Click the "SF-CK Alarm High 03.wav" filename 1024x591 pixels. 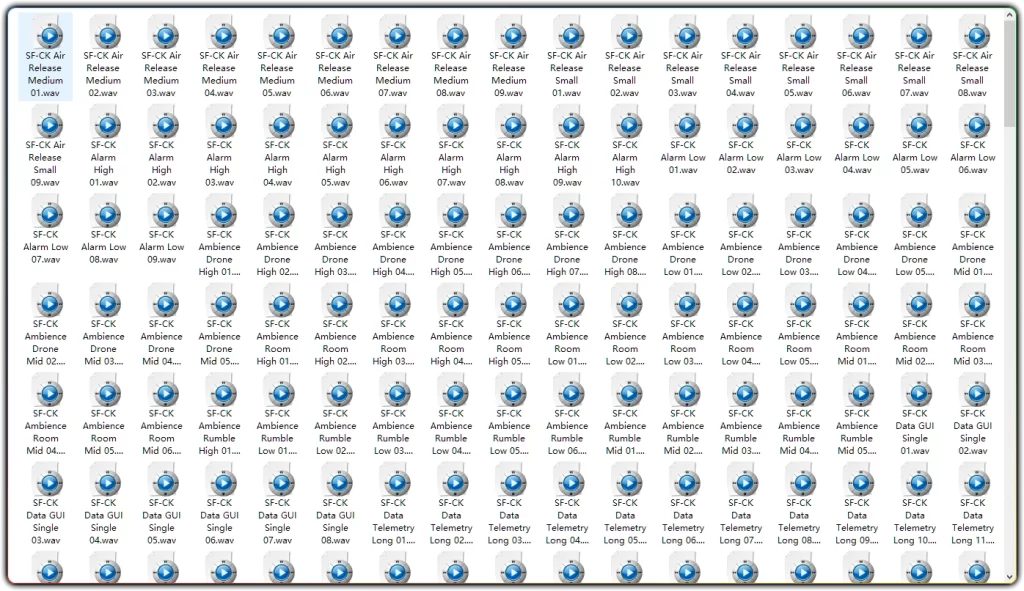pos(219,164)
